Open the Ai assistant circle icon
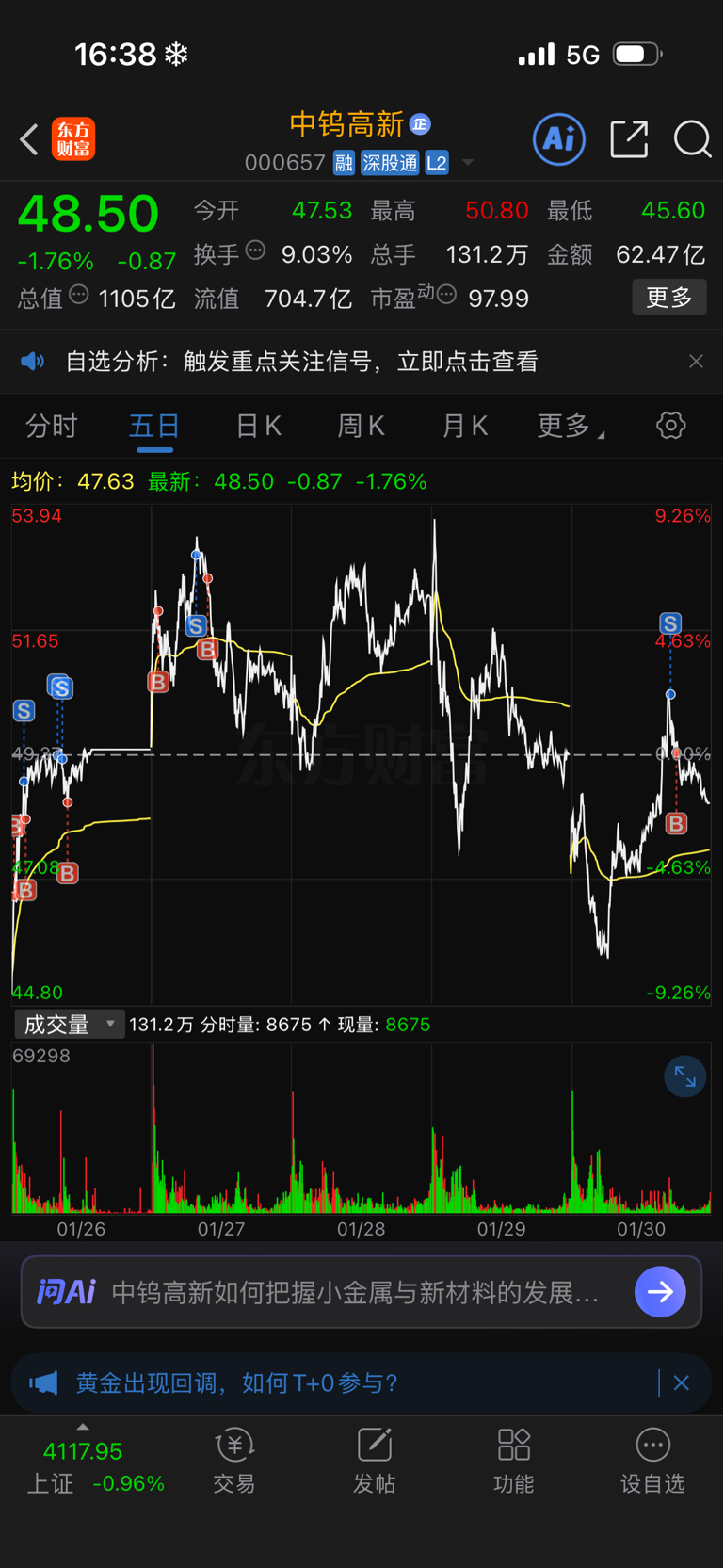This screenshot has width=724, height=1568. click(x=559, y=139)
